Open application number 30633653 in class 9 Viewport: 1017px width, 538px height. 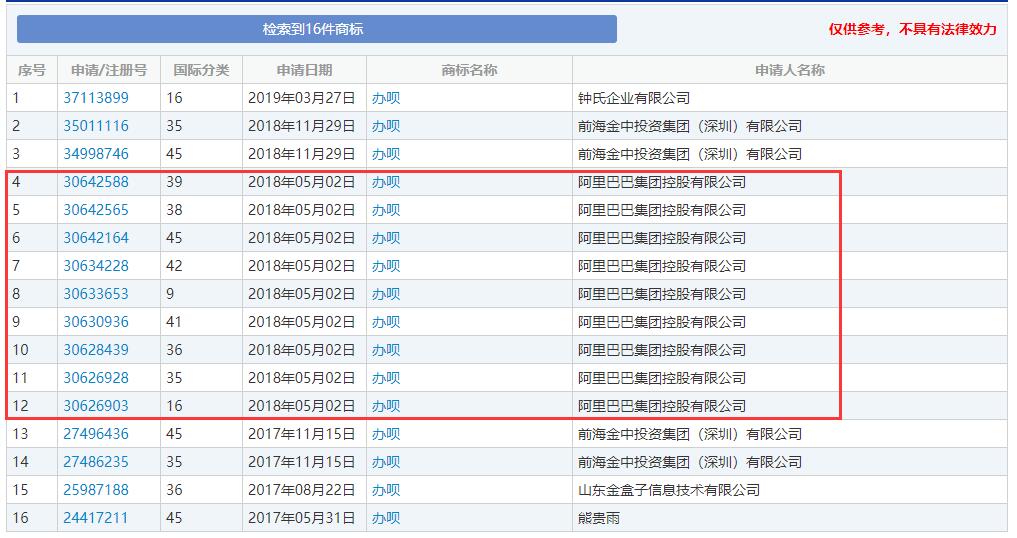[x=96, y=294]
